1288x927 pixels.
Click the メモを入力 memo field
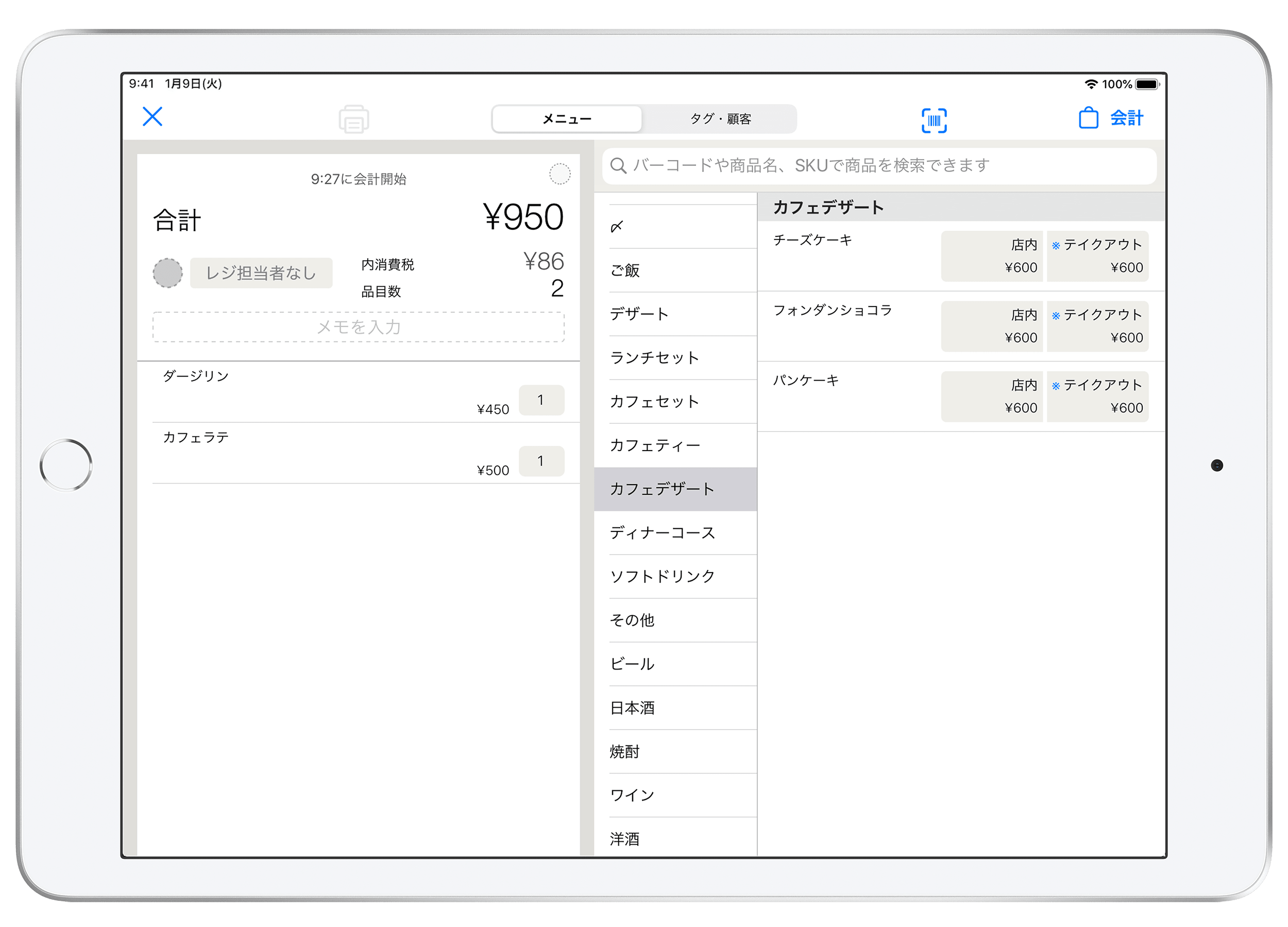[359, 327]
